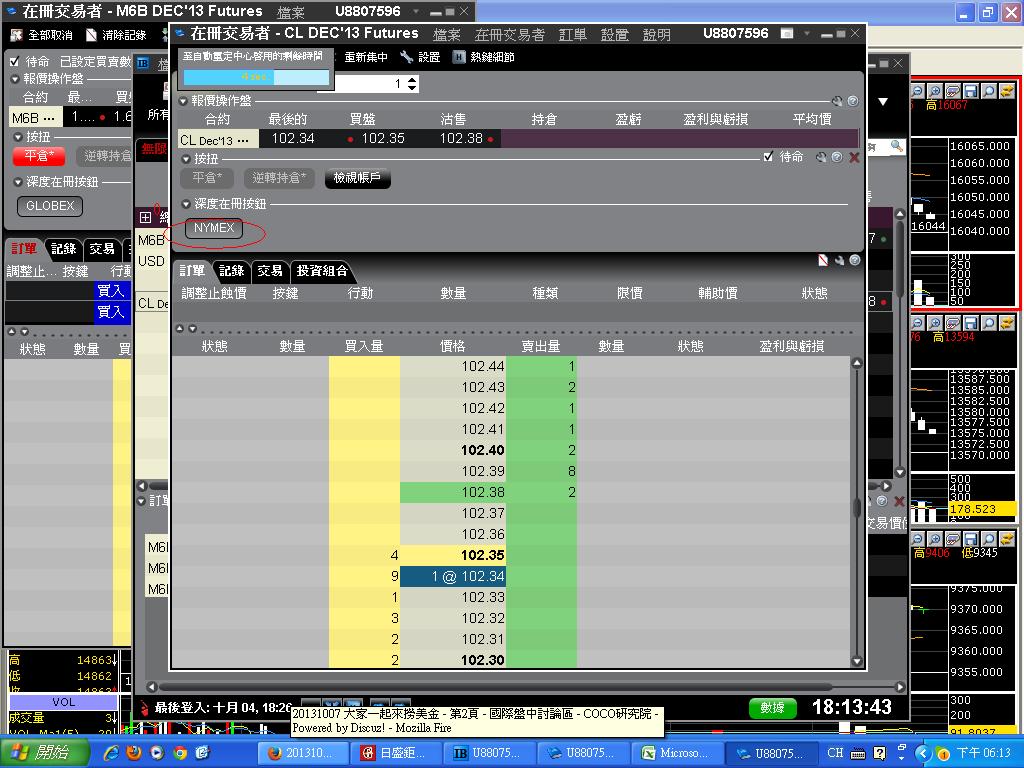Click the 逆轉持倉* button in CL window
This screenshot has width=1024, height=768.
pos(279,178)
